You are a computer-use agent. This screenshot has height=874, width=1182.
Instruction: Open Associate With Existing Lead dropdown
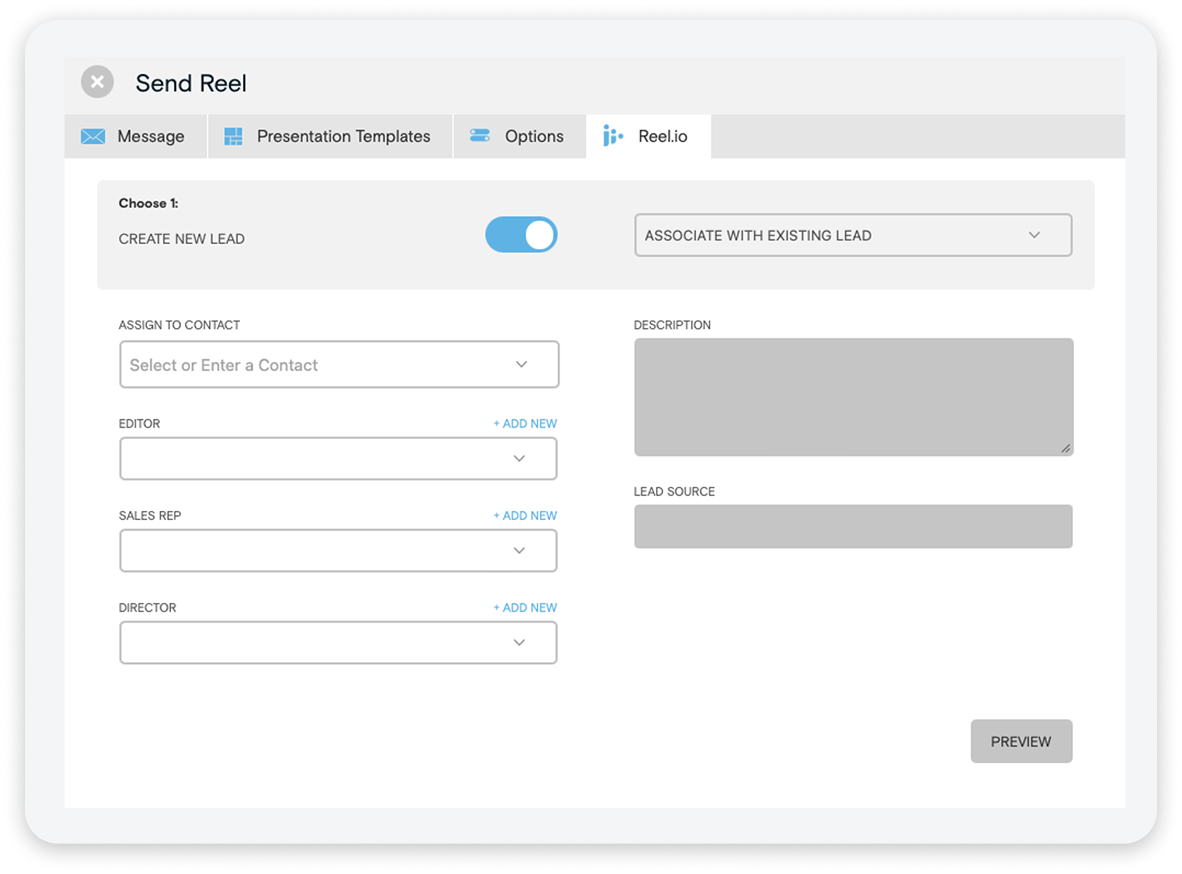(x=852, y=235)
